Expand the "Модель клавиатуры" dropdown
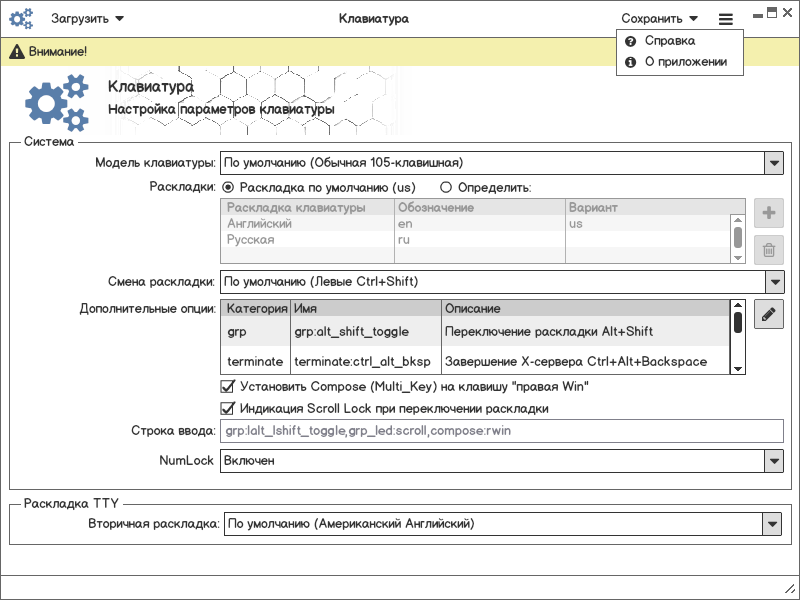Viewport: 800px width, 600px height. point(773,163)
